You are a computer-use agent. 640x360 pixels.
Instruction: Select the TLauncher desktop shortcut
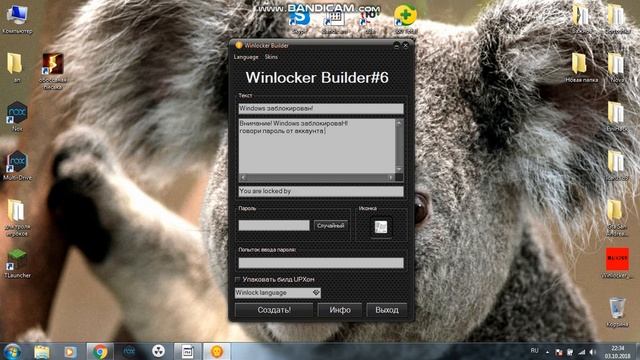tap(17, 264)
